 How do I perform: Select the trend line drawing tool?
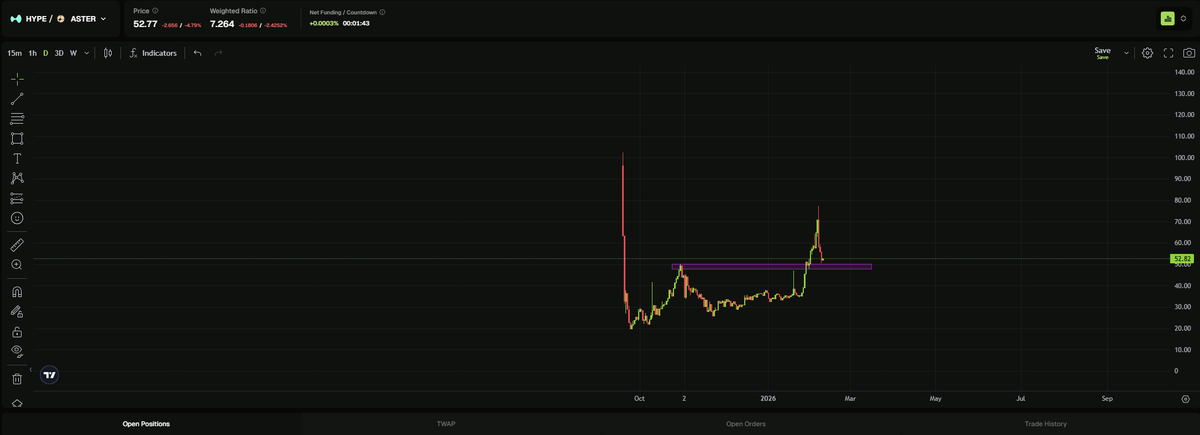coord(17,98)
